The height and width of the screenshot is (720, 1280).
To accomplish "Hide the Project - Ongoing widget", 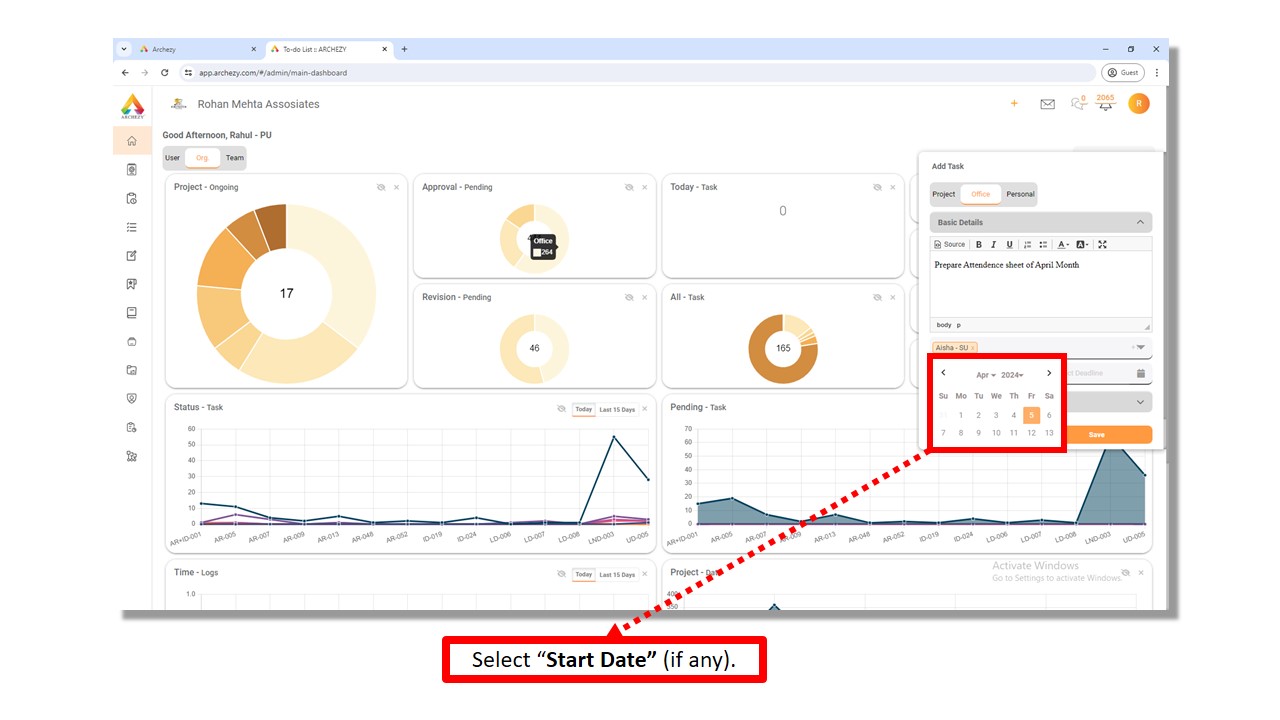I will point(381,187).
